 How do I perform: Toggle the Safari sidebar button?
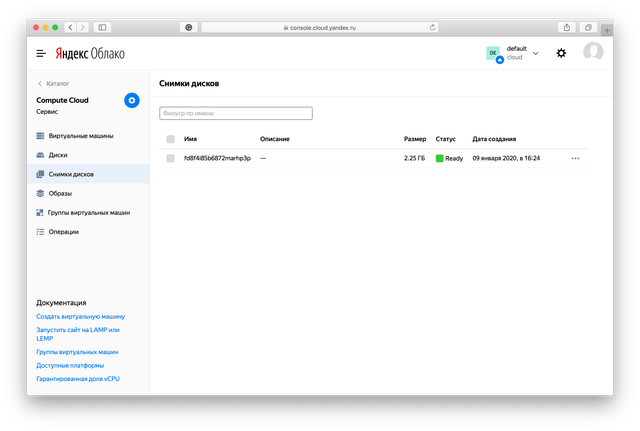(x=102, y=27)
